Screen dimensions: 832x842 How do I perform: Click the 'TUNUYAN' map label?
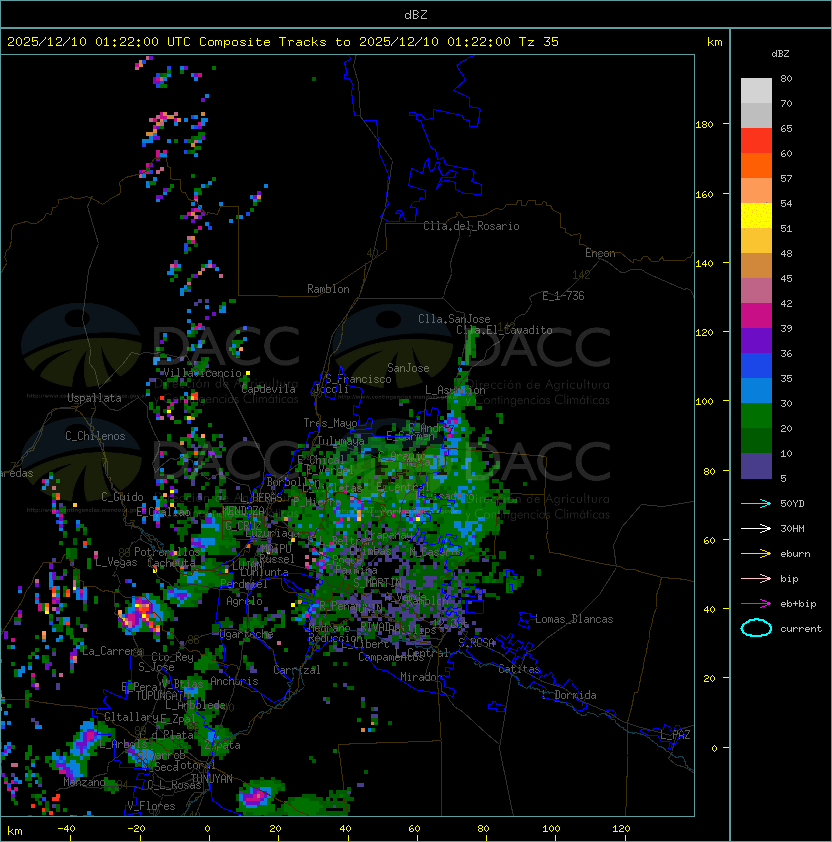pyautogui.click(x=212, y=779)
